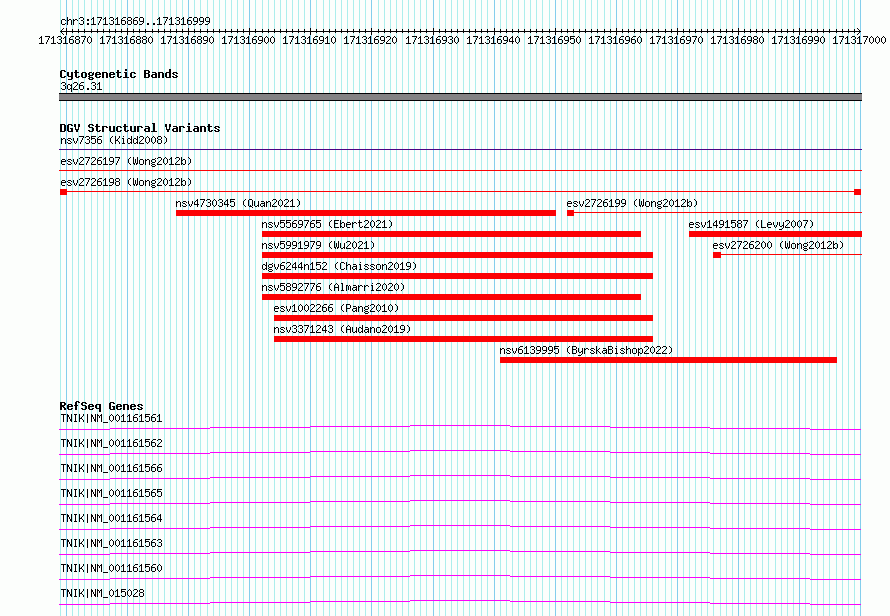Open transcript TNIK|NM_001161560
The image size is (890, 616).
111,568
